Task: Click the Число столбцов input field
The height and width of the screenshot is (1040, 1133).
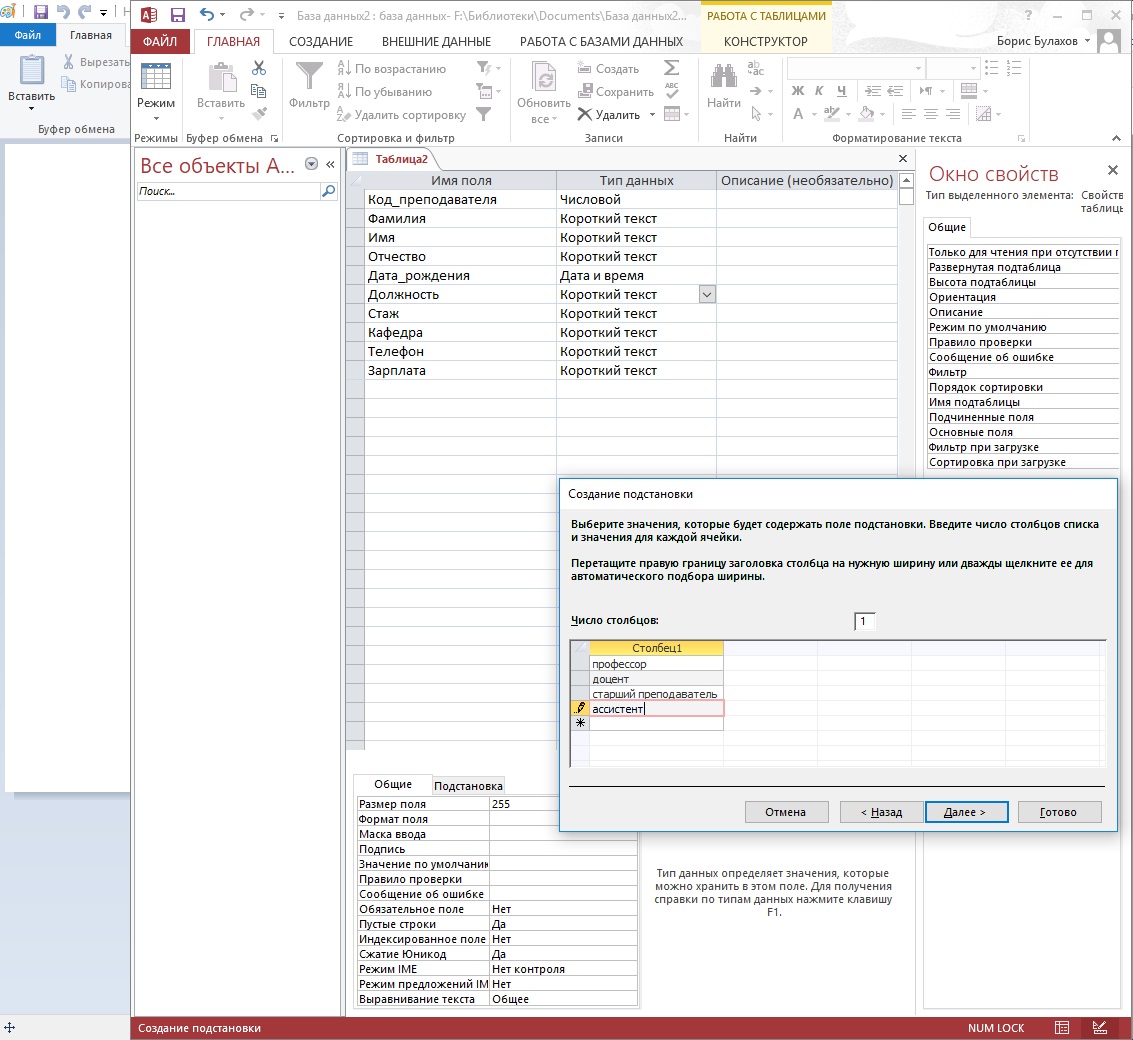Action: pos(865,622)
